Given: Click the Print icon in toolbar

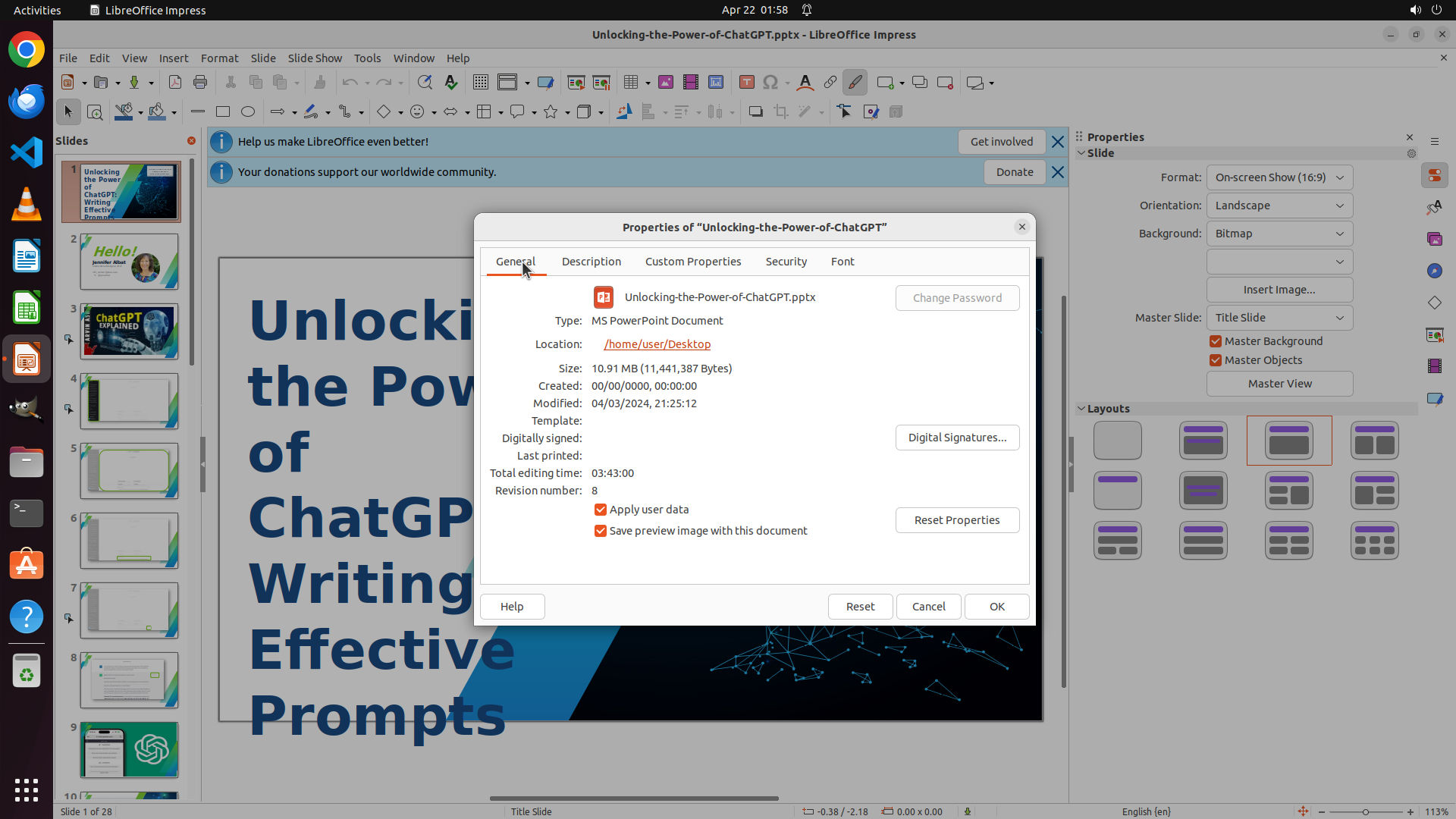Looking at the screenshot, I should (x=200, y=83).
